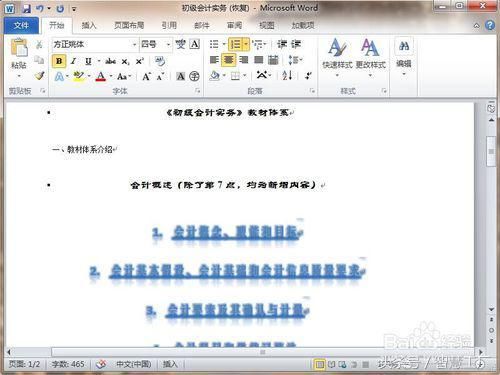The width and height of the screenshot is (500, 375).
Task: Click link 2. 会计基本假设 heading
Action: coord(227,271)
